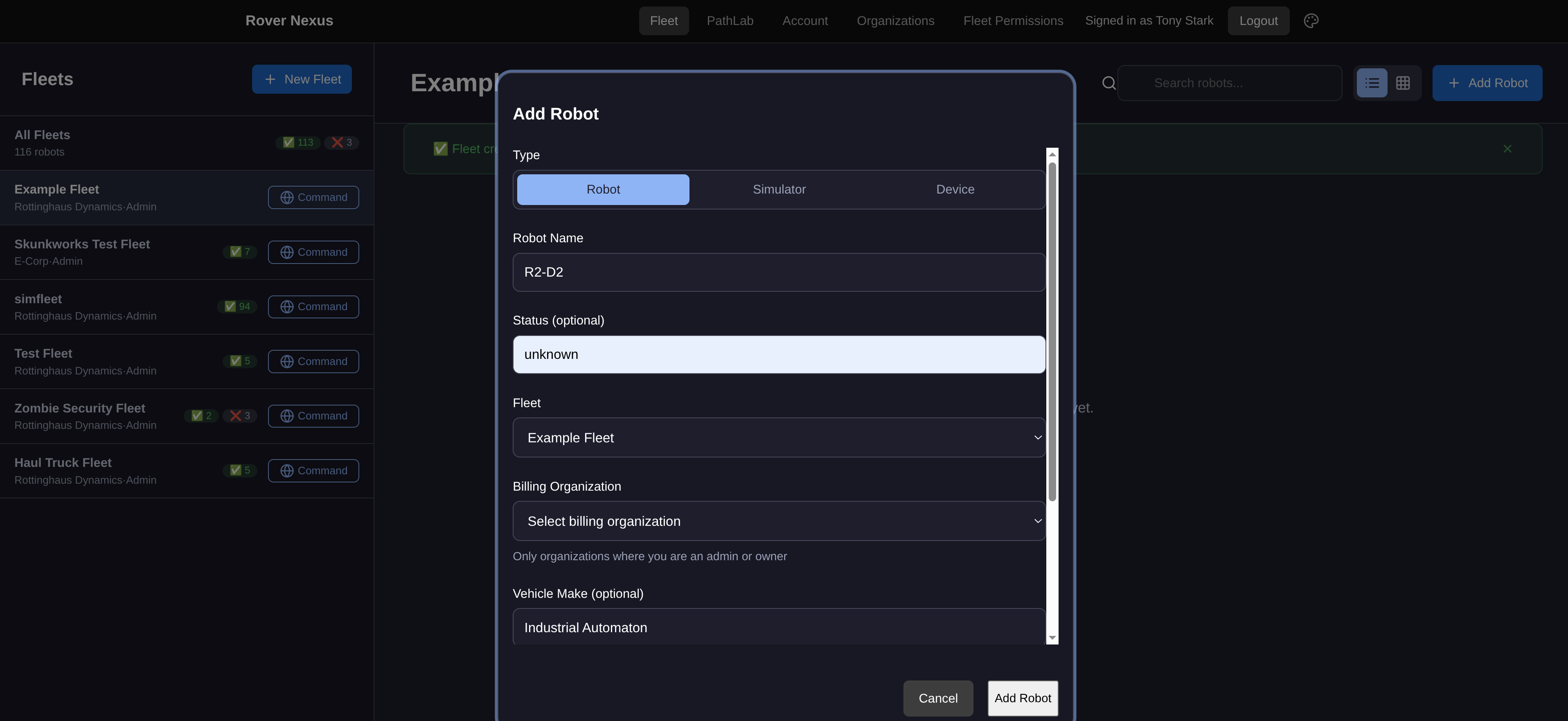Click the Rover Nexus brand title
The height and width of the screenshot is (721, 1568).
289,21
